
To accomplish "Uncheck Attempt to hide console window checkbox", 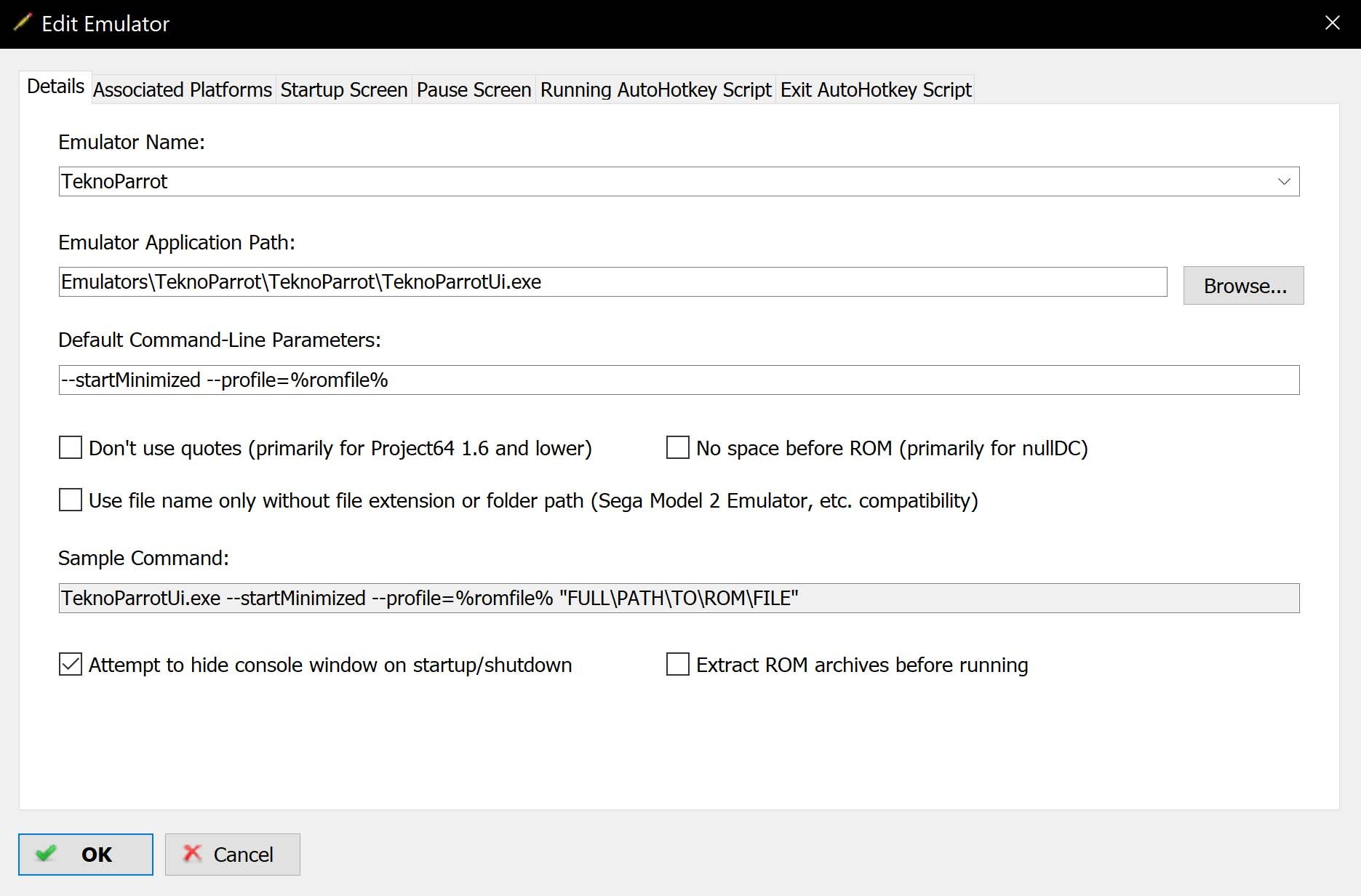I will tap(71, 665).
